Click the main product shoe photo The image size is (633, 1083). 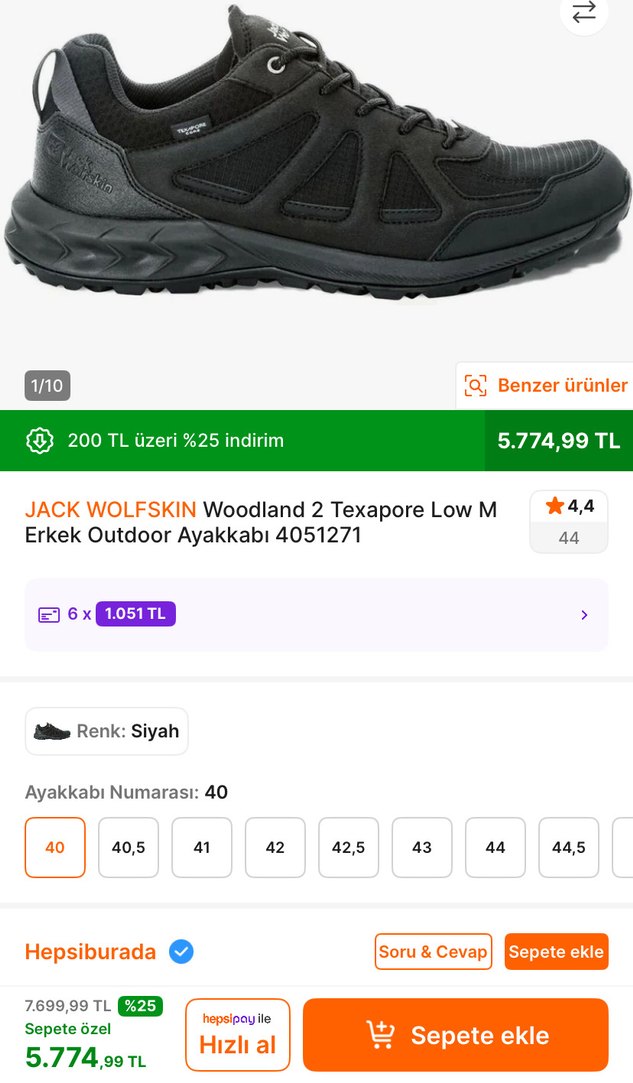coord(316,180)
